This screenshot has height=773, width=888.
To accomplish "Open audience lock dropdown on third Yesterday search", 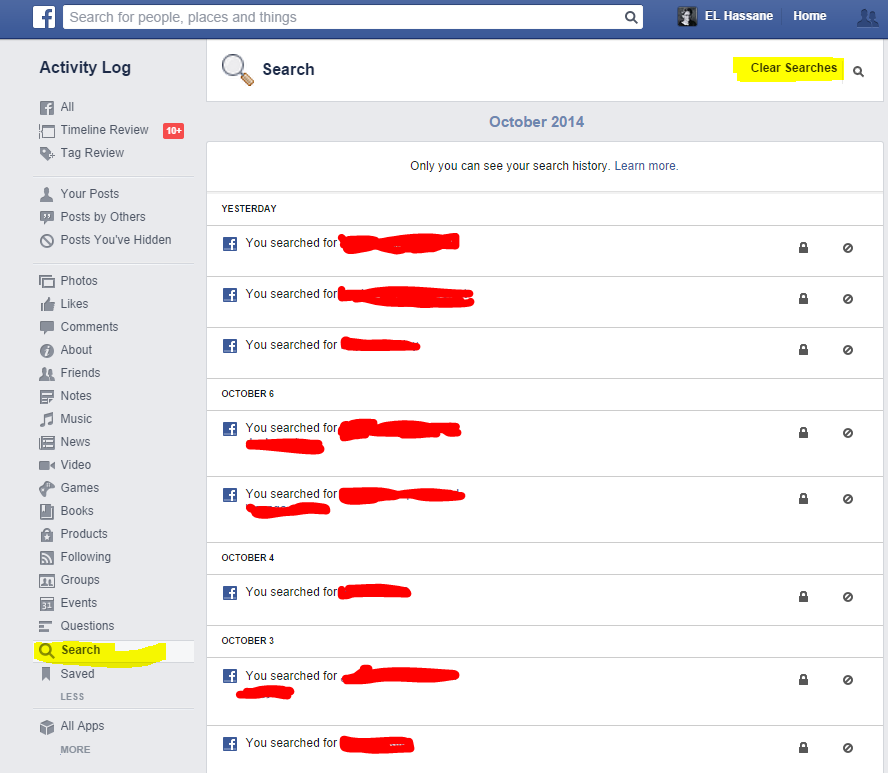I will click(803, 350).
